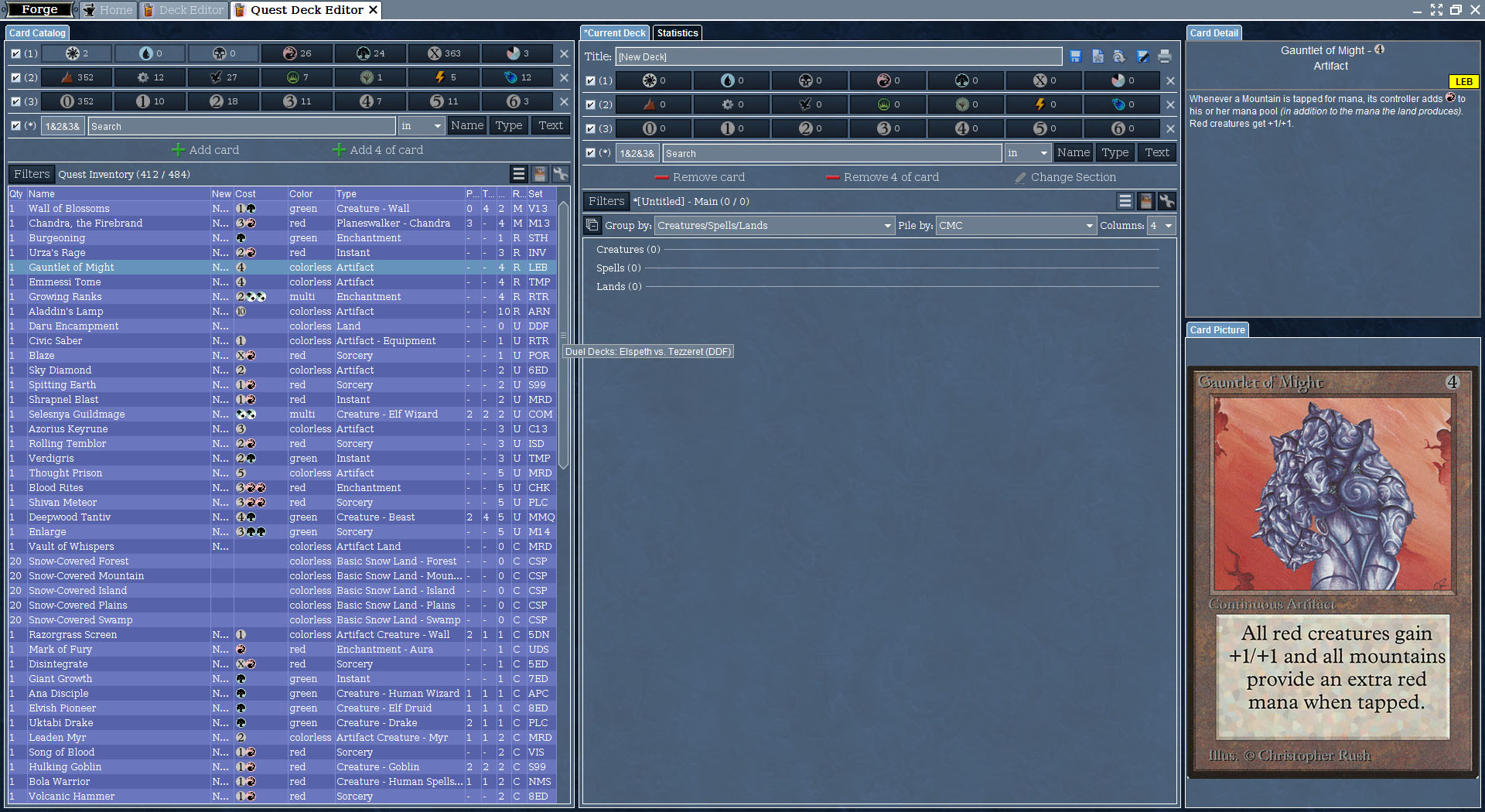Toggle instant type filter showing 5

[444, 77]
